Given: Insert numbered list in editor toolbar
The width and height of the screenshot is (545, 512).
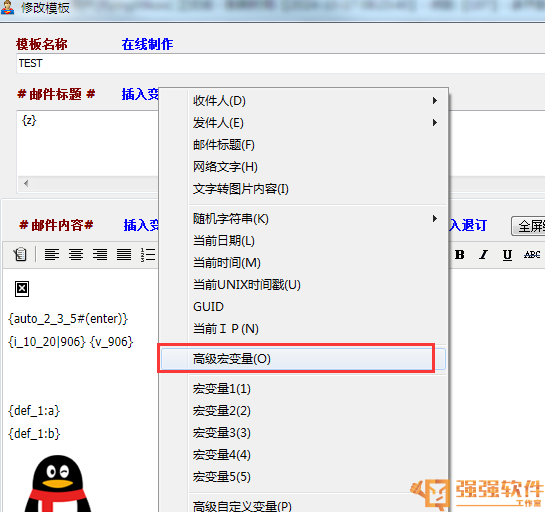Looking at the screenshot, I should (x=148, y=254).
